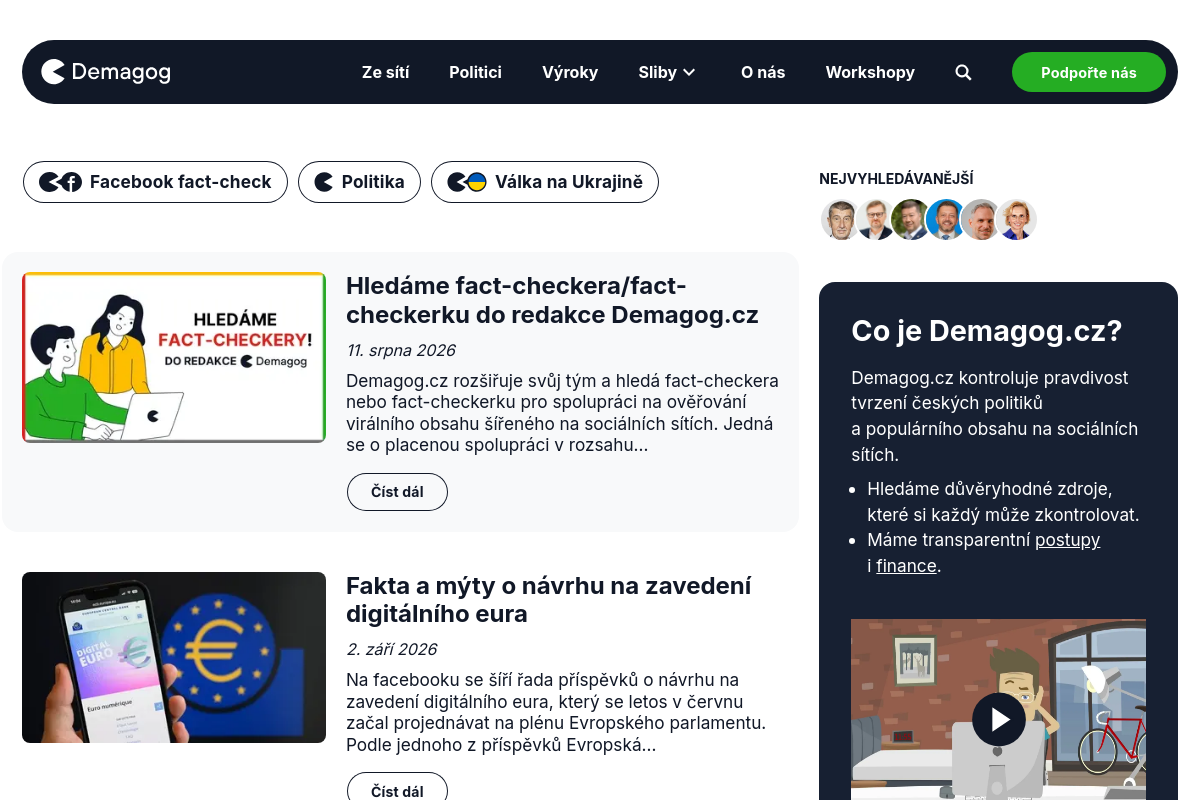Open headline Fakta a mýty o digitálním euru
Image resolution: width=1200 pixels, height=800 pixels.
pos(548,600)
